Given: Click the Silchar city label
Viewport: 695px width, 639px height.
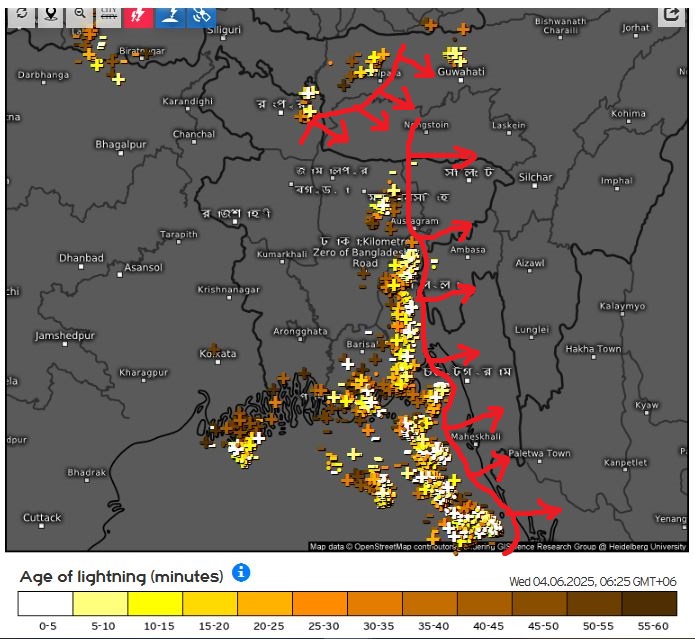Looking at the screenshot, I should click(x=535, y=177).
